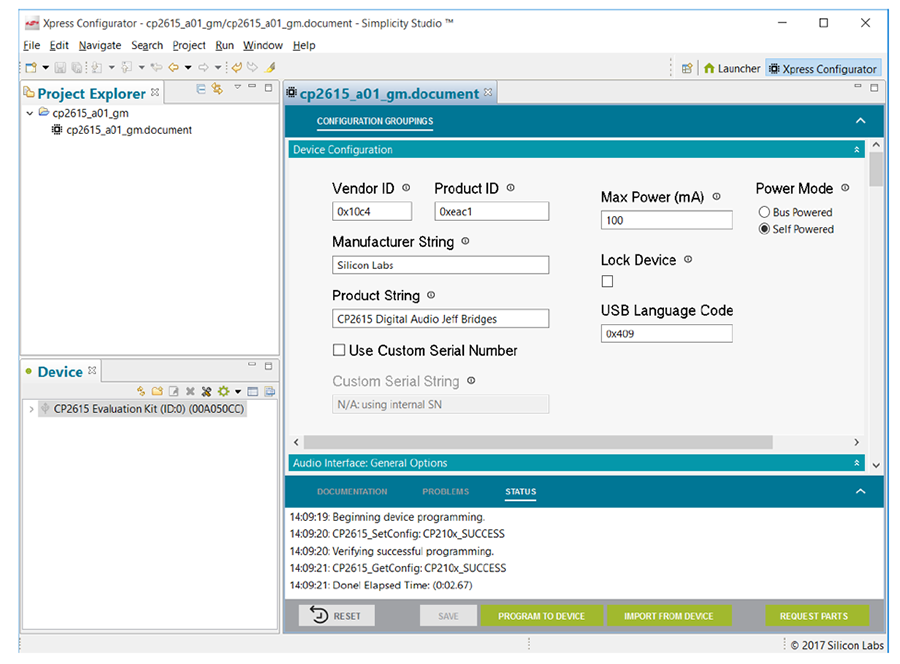Click the curved yellow undo arrow icon
900x664 pixels.
point(236,67)
